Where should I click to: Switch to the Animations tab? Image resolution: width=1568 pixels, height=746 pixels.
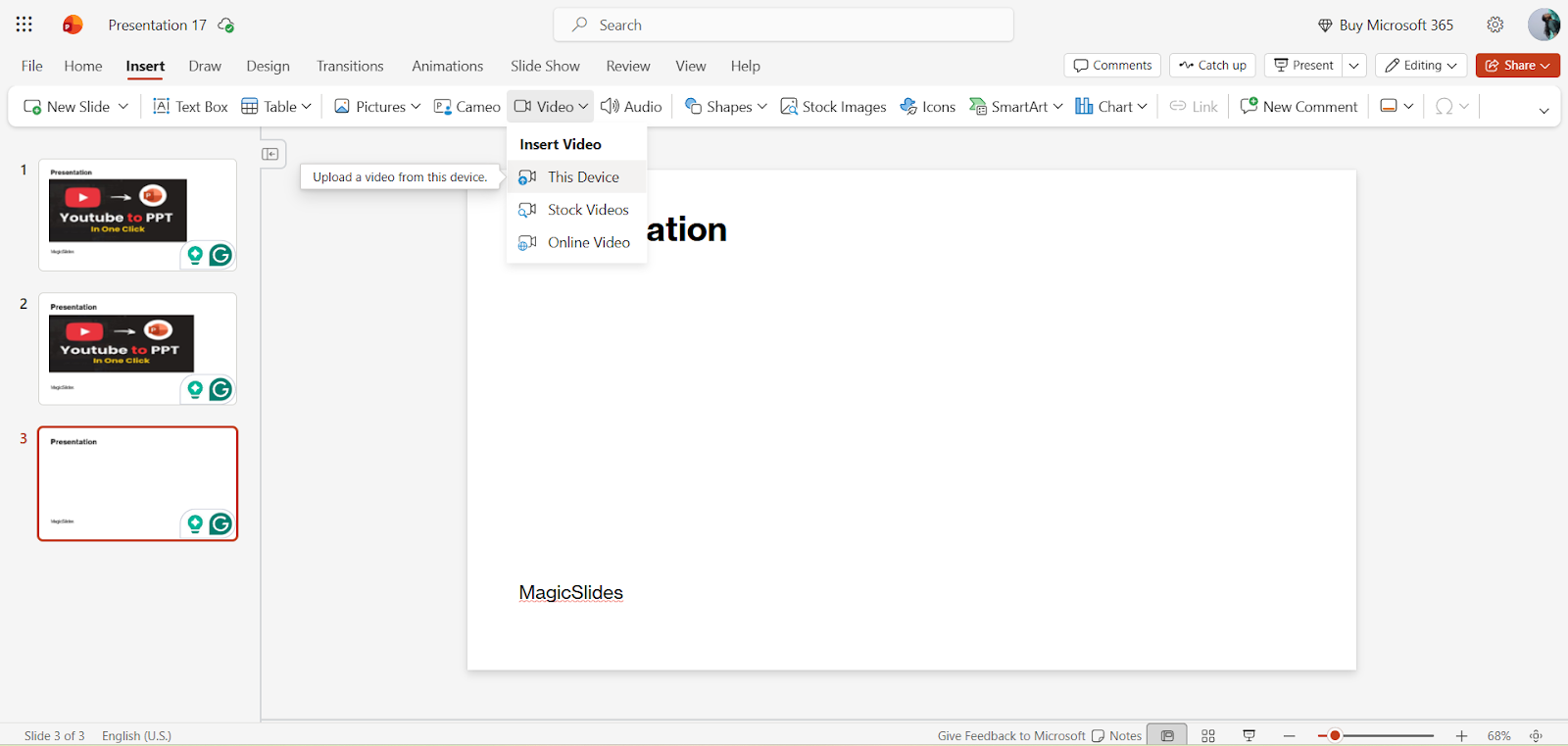[x=447, y=66]
